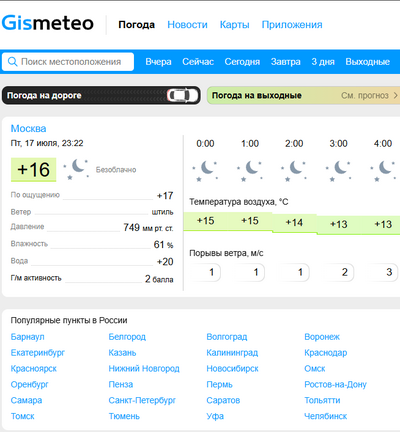The image size is (400, 432).
Task: Click the Безоблачно condition text
Action: point(116,170)
